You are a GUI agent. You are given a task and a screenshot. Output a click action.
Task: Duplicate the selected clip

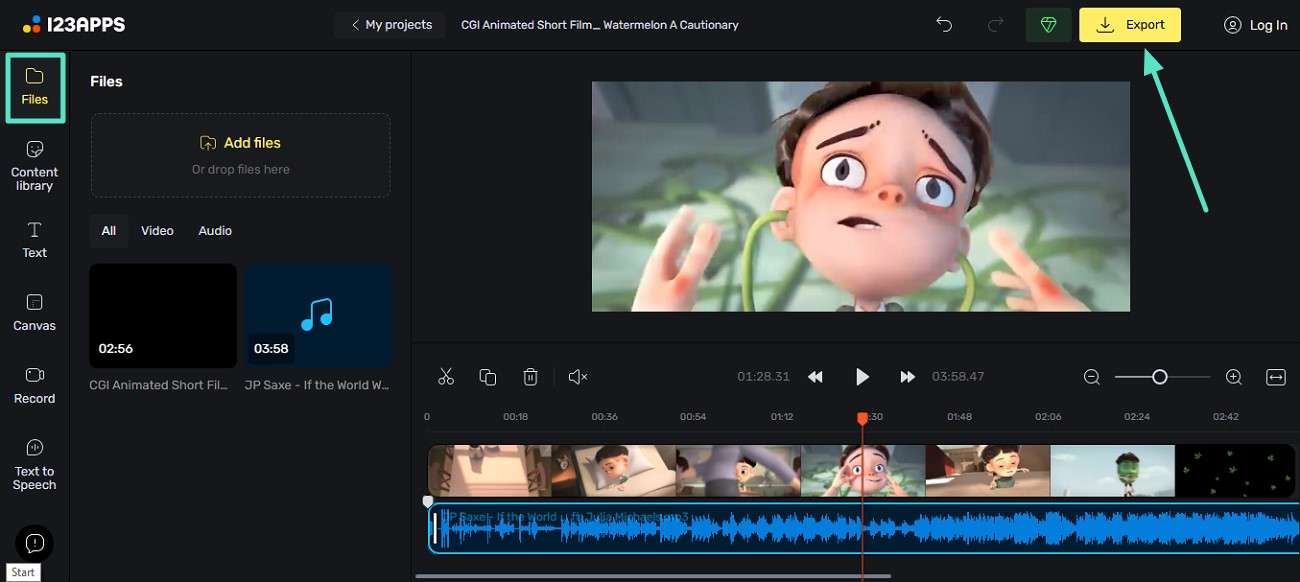click(488, 377)
